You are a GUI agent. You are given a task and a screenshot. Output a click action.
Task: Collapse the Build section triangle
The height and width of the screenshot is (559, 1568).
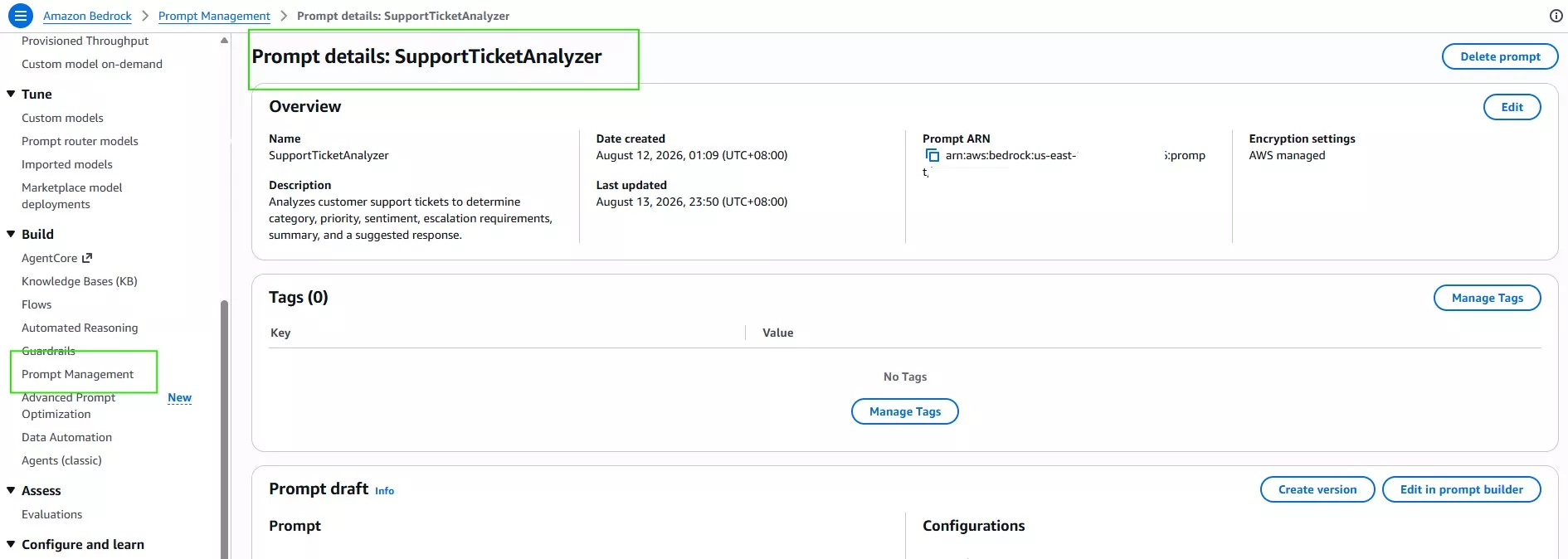[x=11, y=234]
